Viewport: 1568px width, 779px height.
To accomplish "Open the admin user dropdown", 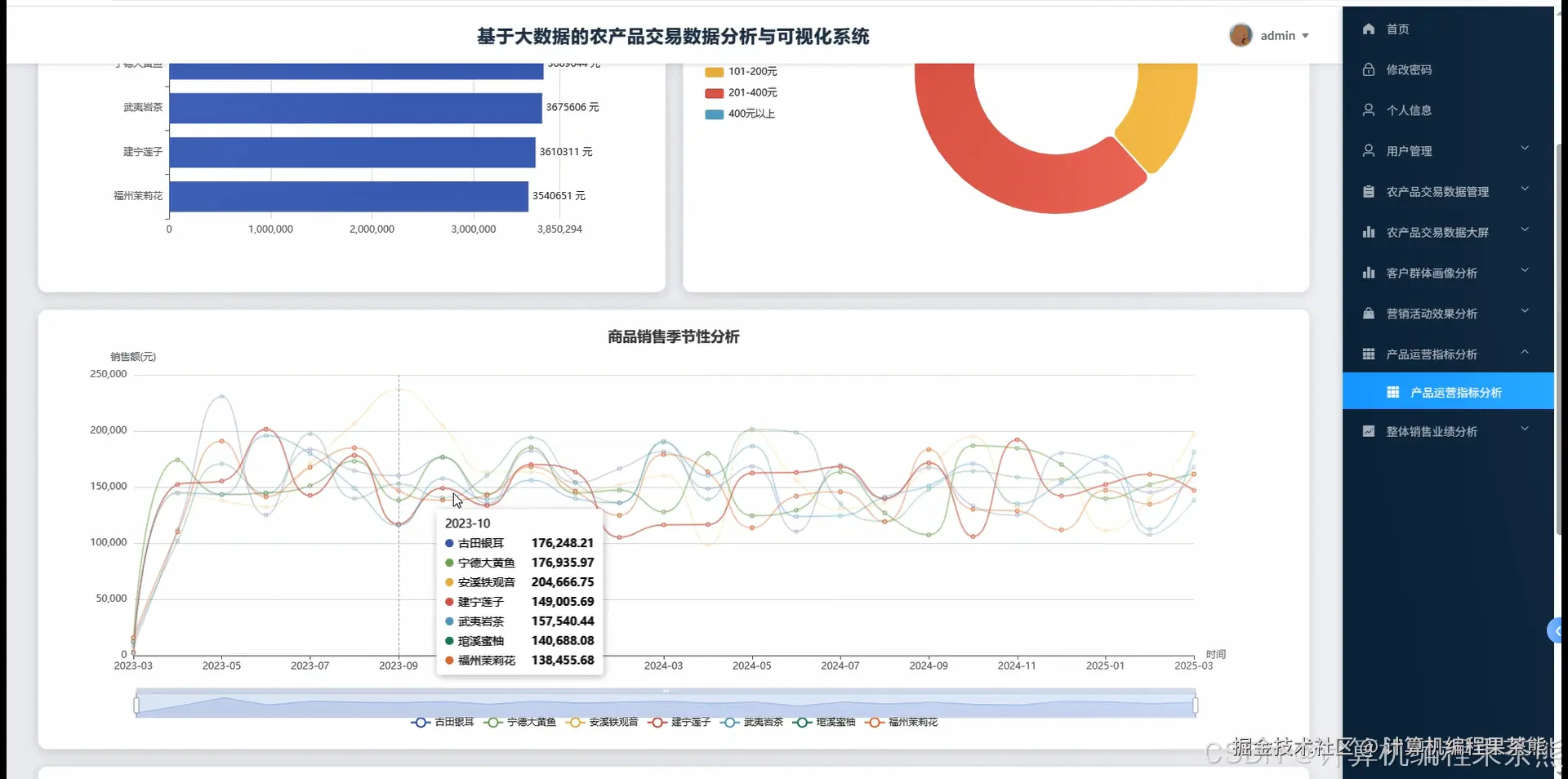I will pos(1285,36).
